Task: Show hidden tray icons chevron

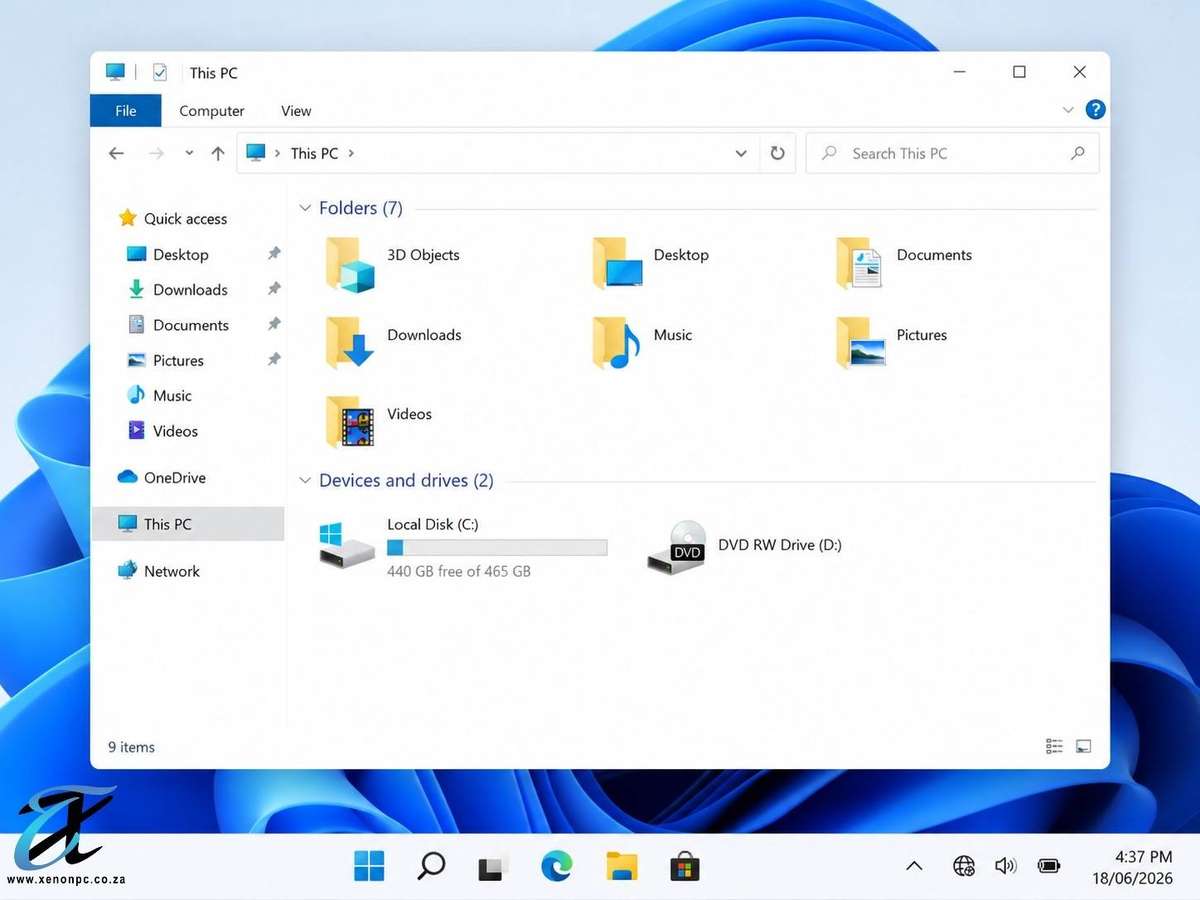Action: 914,866
